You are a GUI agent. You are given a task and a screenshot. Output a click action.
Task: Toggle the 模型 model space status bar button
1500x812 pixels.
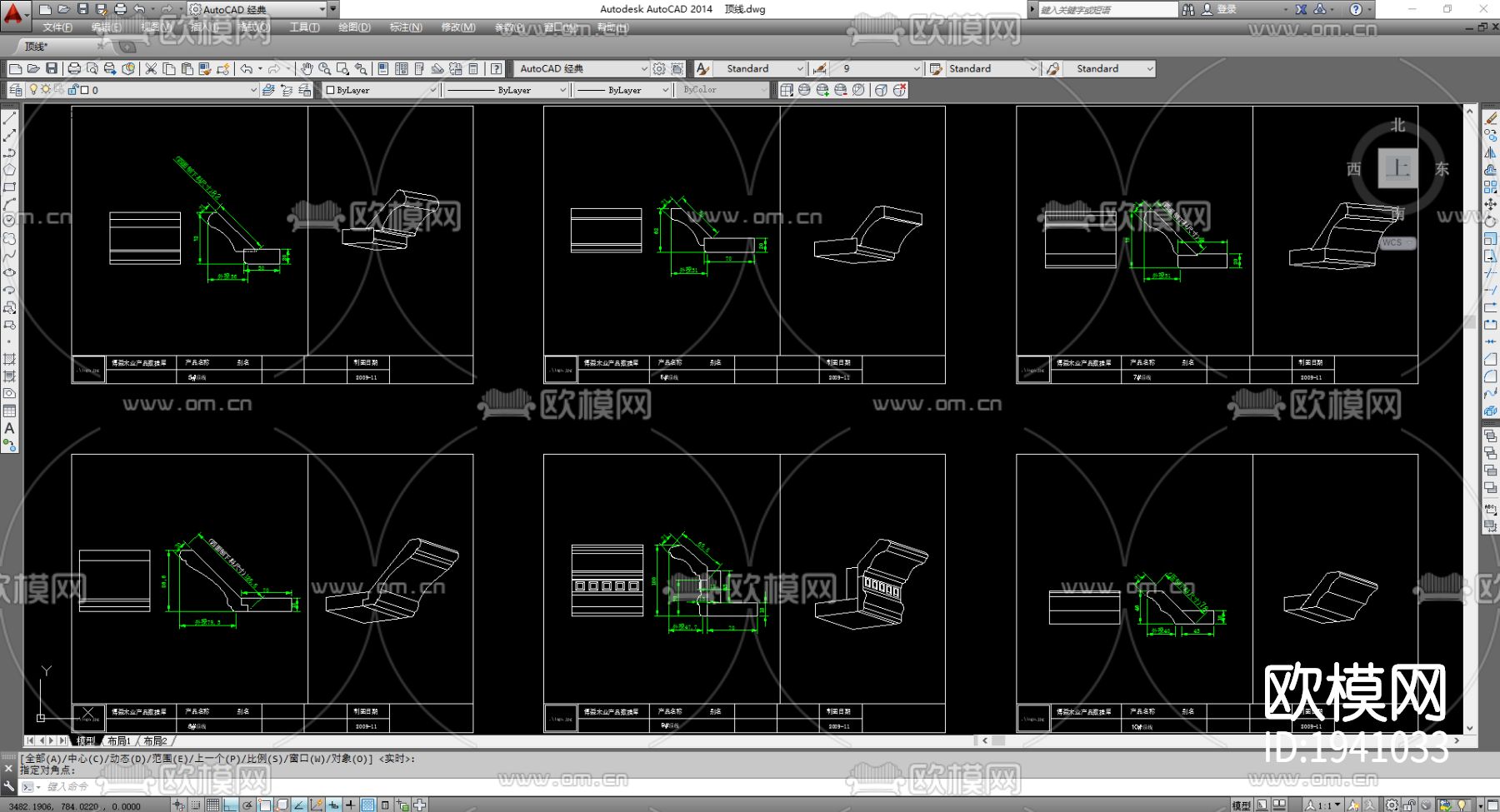coord(1241,805)
